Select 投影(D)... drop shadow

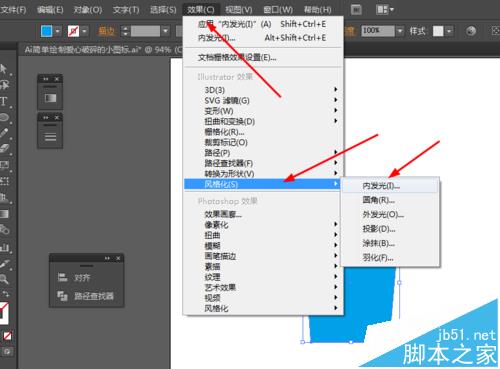coord(390,229)
